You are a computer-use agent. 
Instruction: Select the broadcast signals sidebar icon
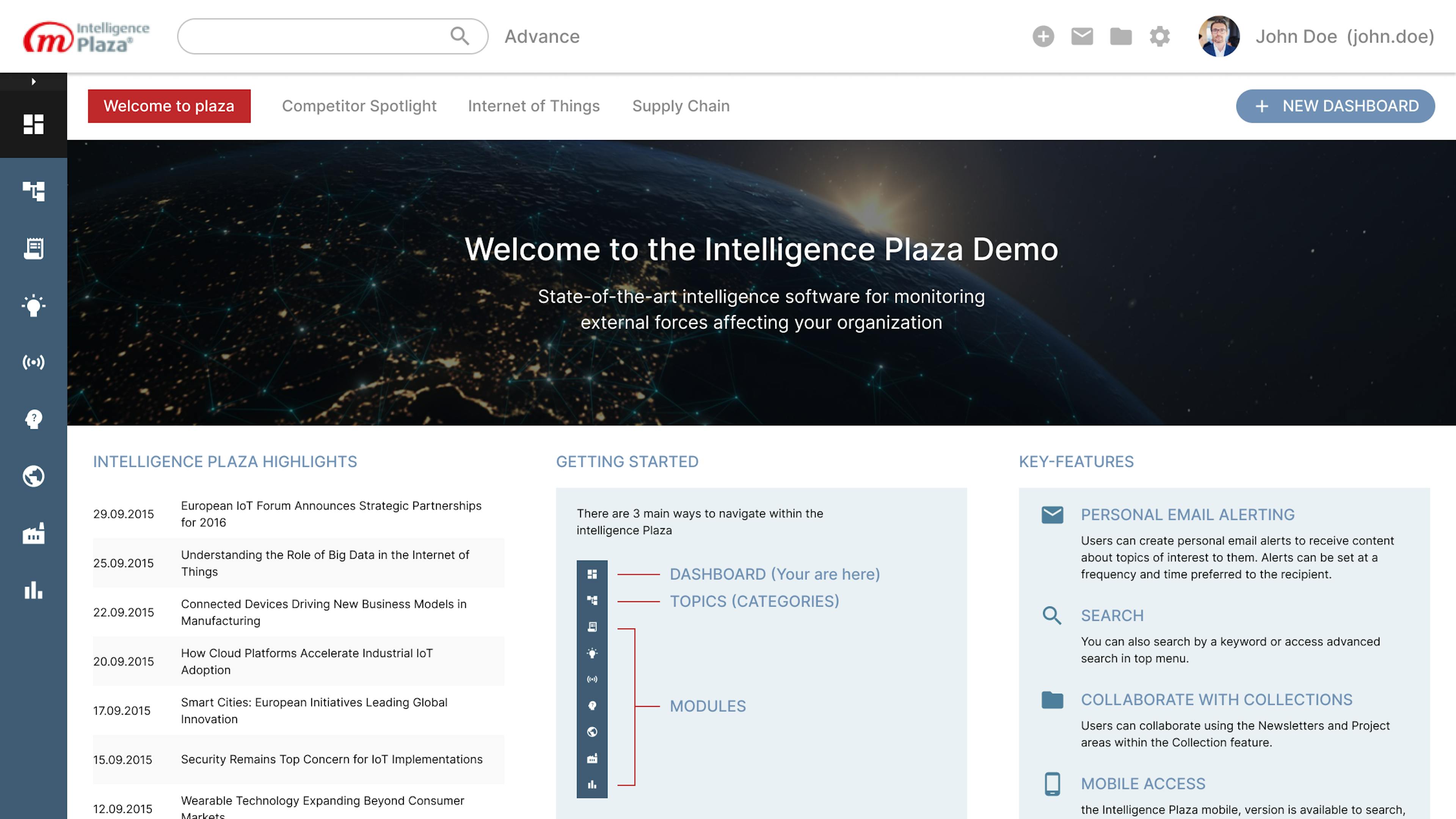click(33, 362)
